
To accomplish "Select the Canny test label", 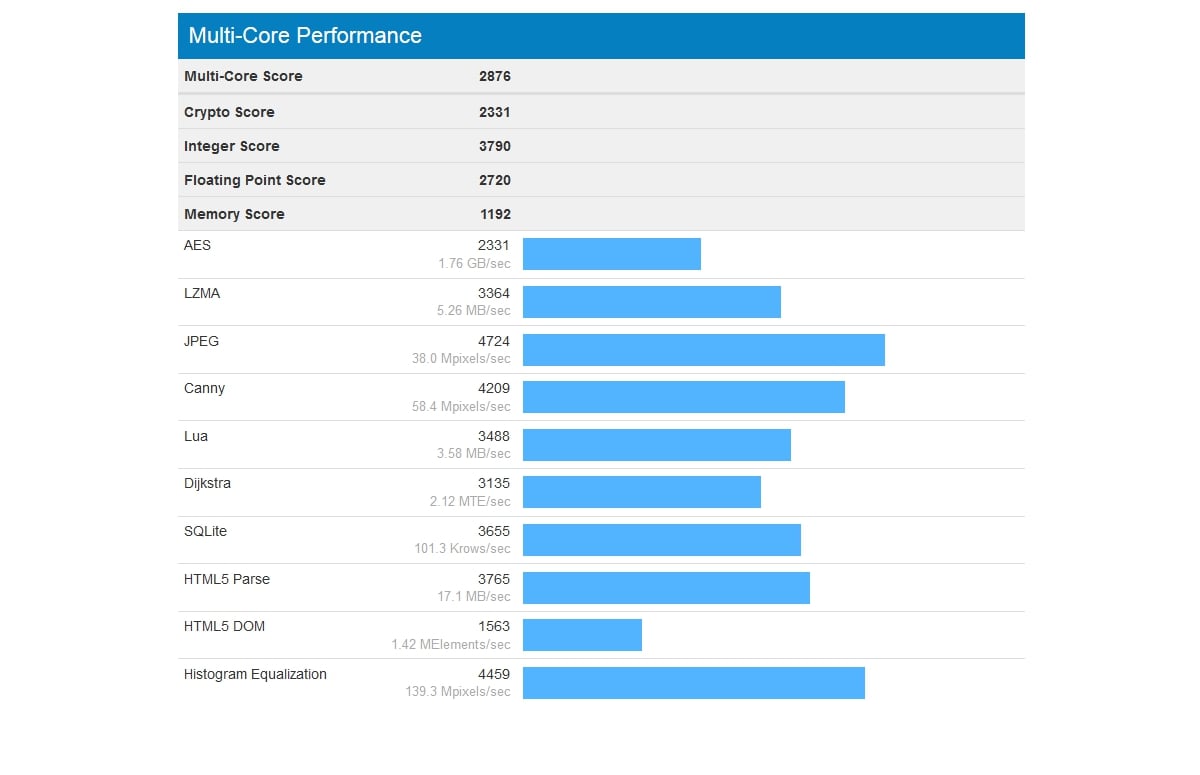I will [204, 388].
